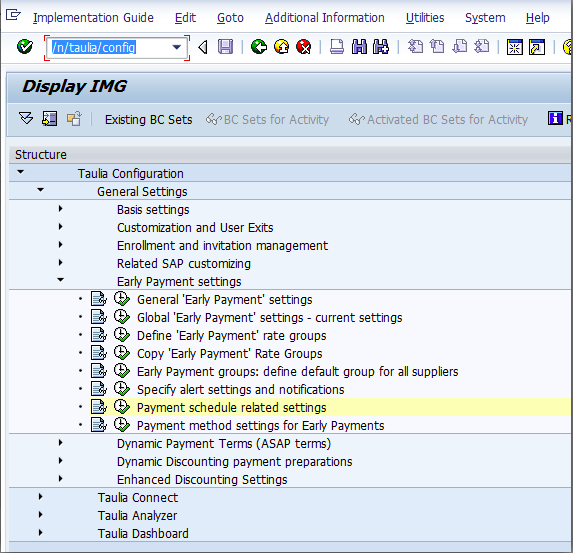Click the window menu icon at top-left
This screenshot has width=573, height=553.
[13, 15]
